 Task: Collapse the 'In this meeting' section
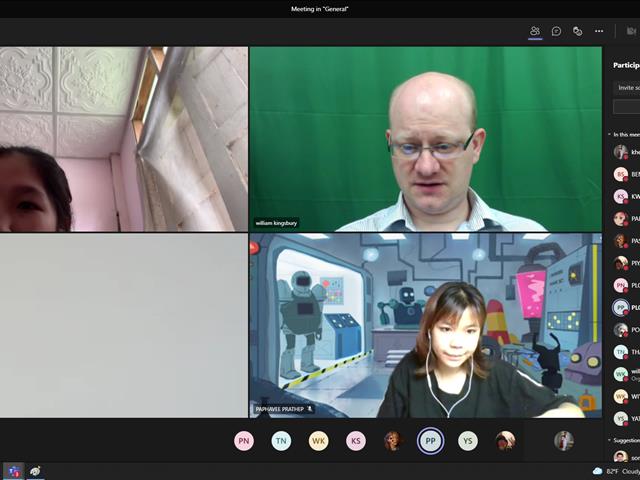point(609,134)
